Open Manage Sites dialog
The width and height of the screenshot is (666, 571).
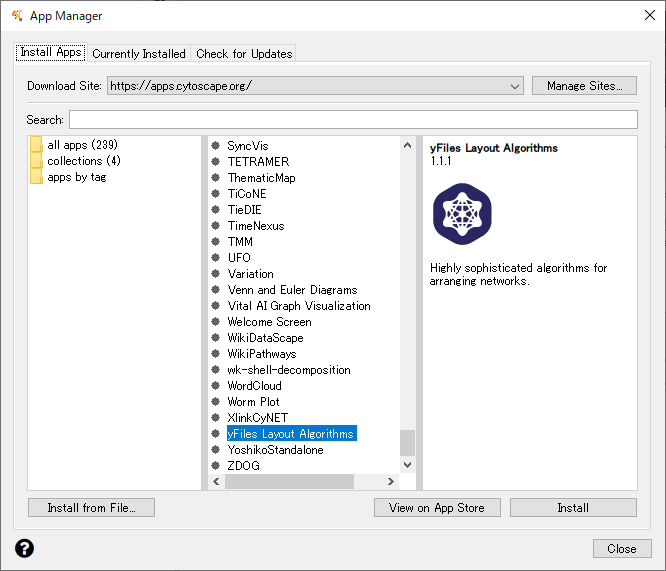[x=584, y=86]
